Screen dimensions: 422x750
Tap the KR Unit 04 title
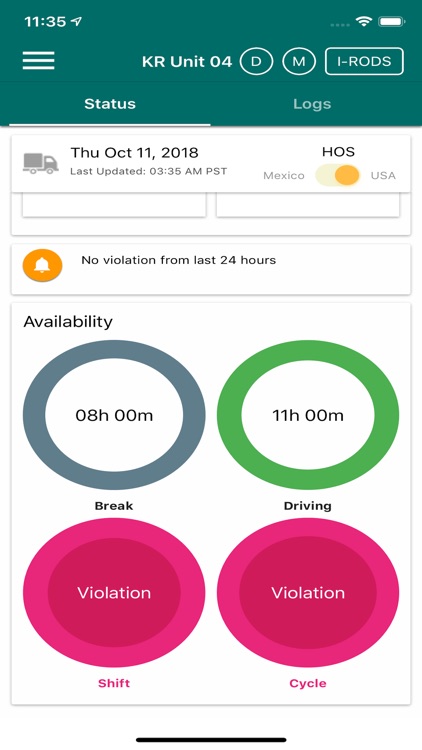pos(187,62)
